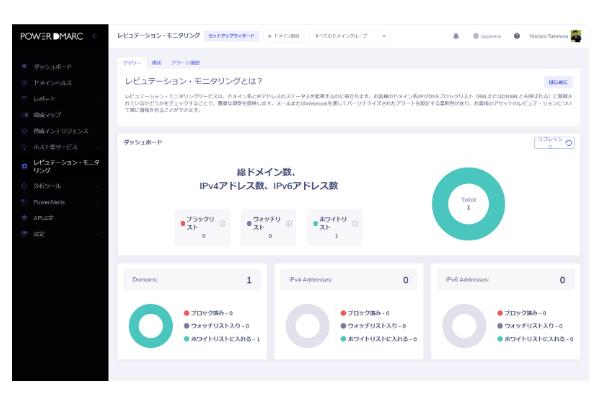Open ドメインヘルス in the sidebar
600x400 pixels.
52,82
